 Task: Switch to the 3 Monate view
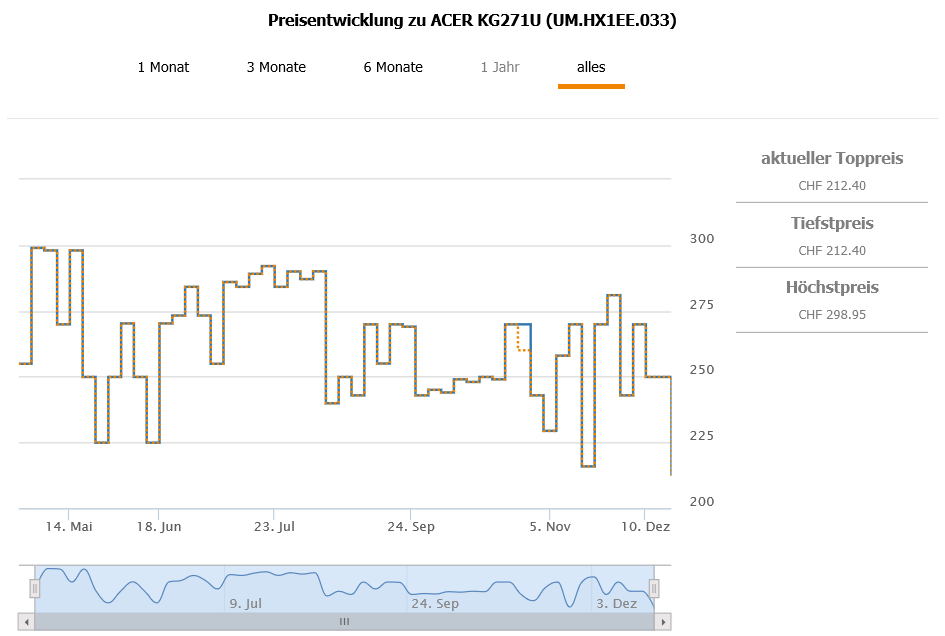click(276, 68)
